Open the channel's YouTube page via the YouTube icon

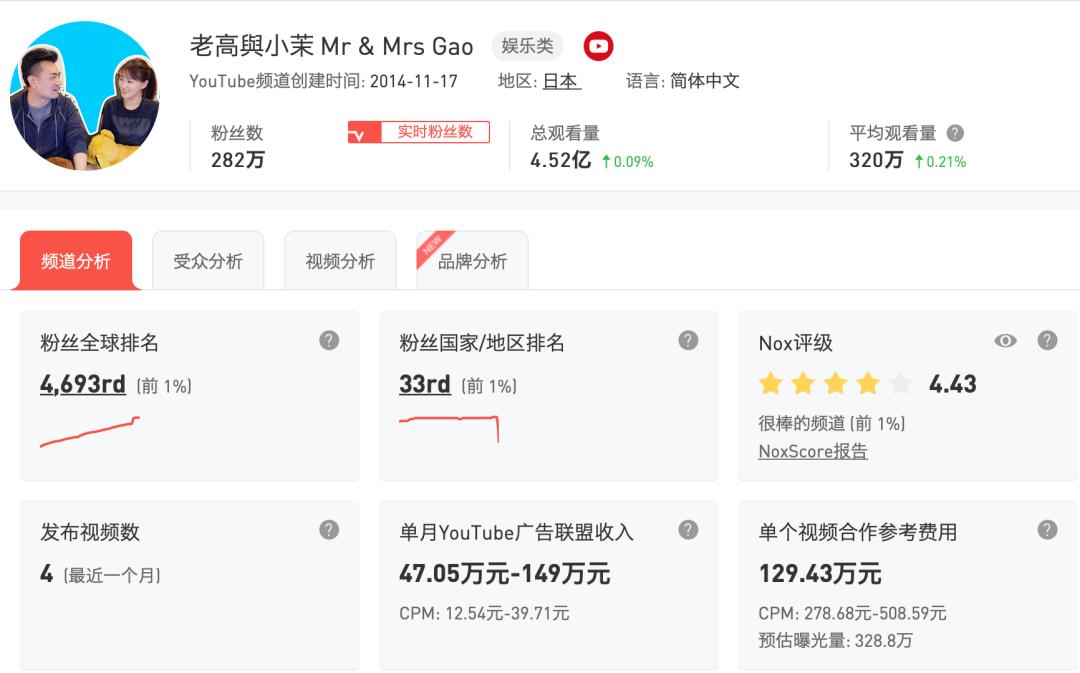(598, 45)
